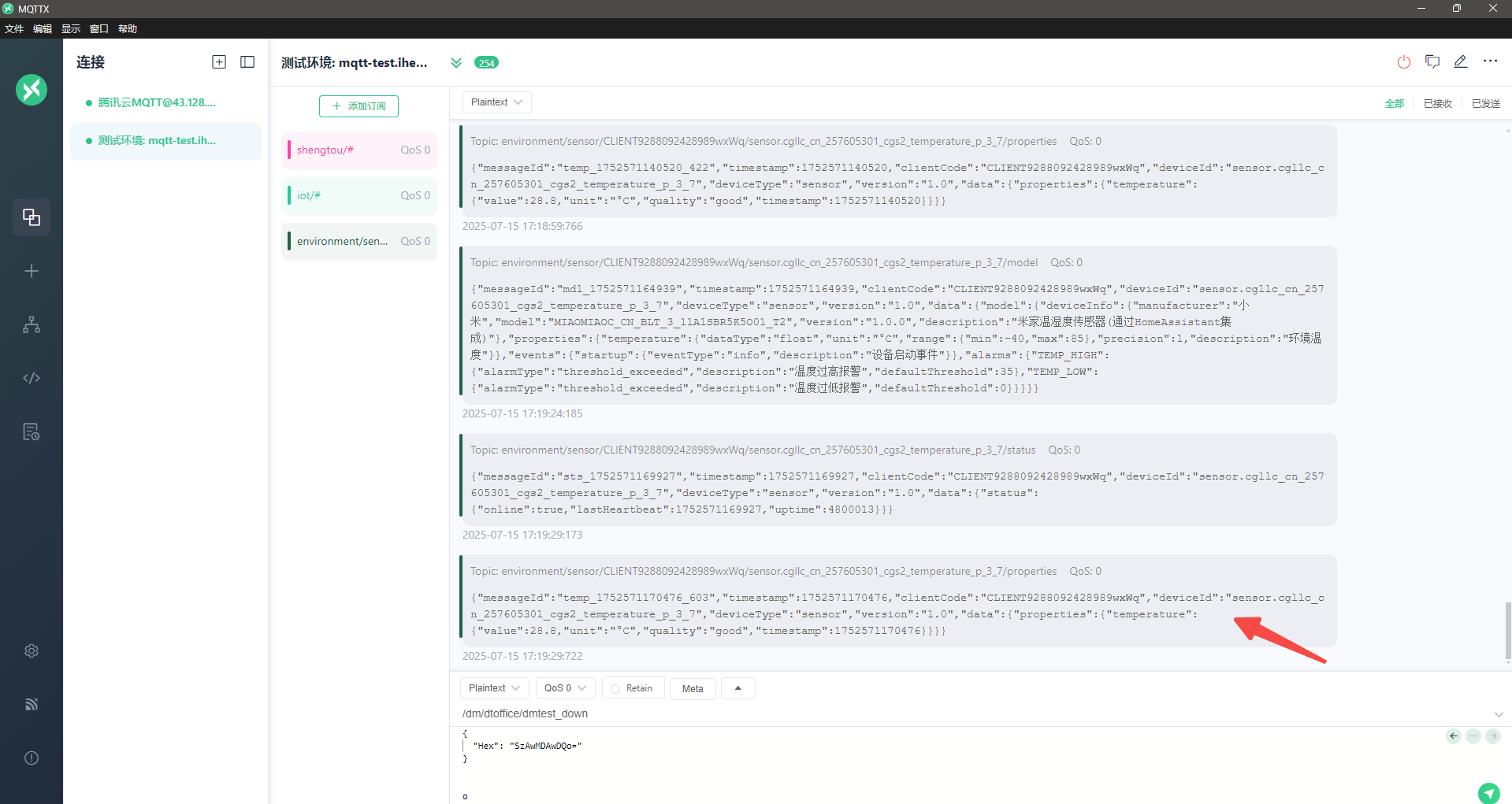The image size is (1512, 804).
Task: Toggle the connection list layout icon
Action: tap(247, 62)
